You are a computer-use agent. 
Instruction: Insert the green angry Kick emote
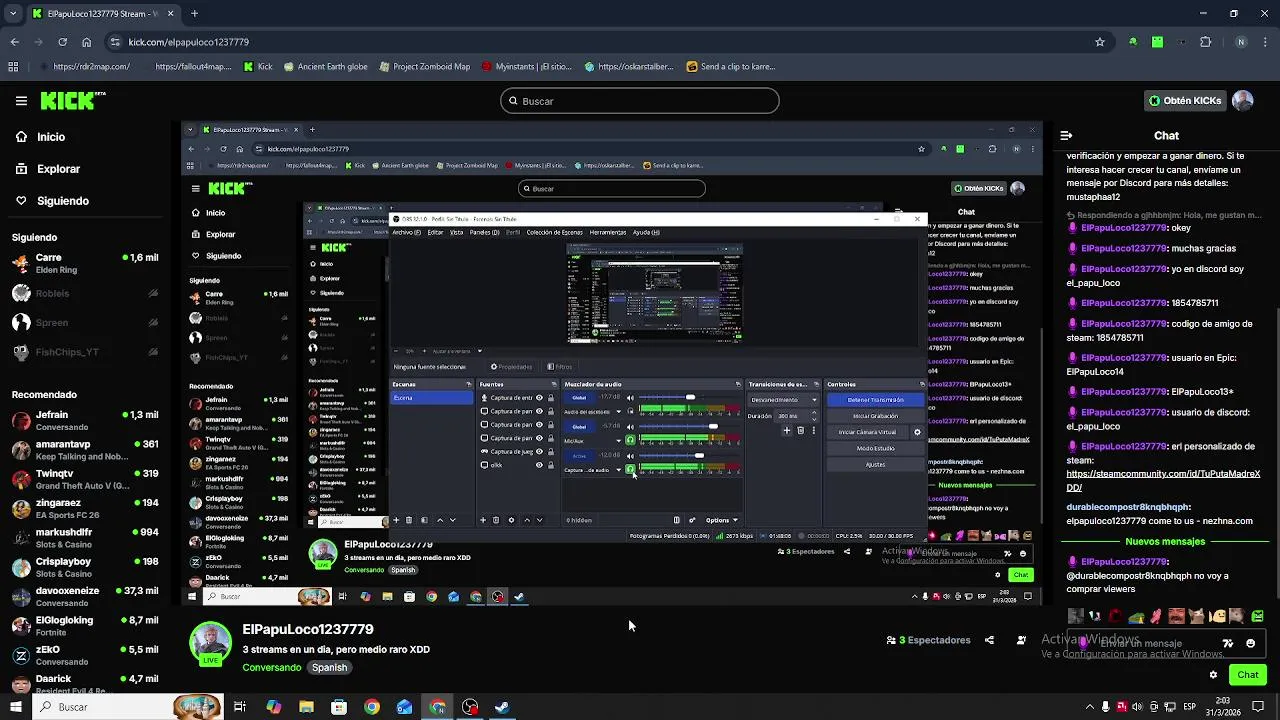pyautogui.click(x=1257, y=616)
